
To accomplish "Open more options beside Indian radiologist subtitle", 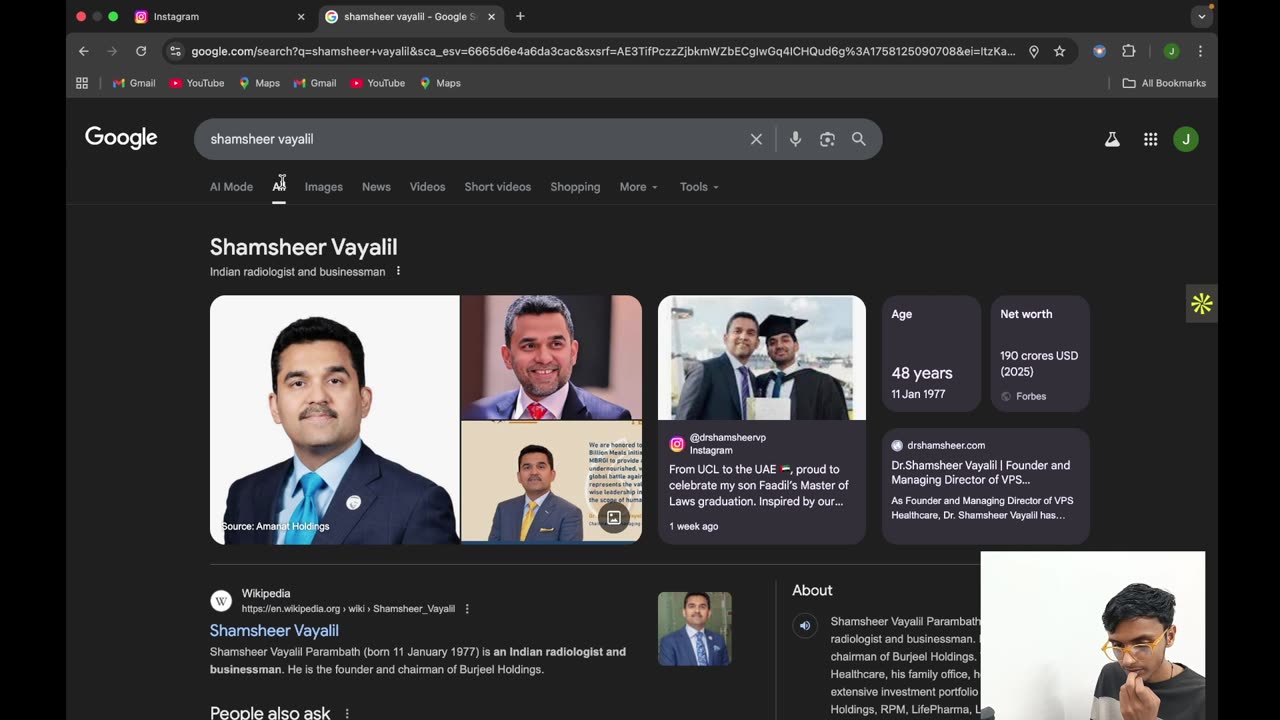I will (398, 271).
